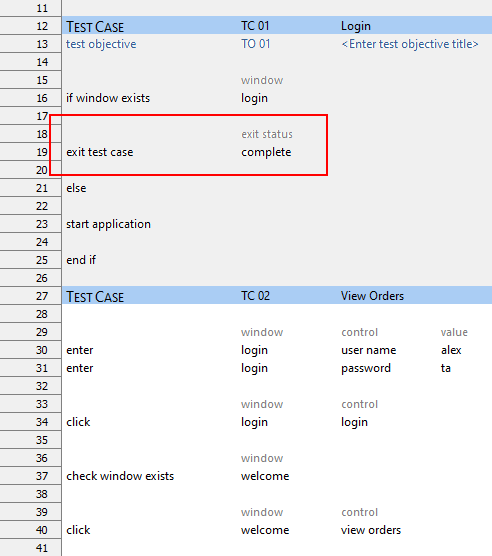Click the 'start application' action cell
Image resolution: width=492 pixels, height=556 pixels.
click(108, 224)
